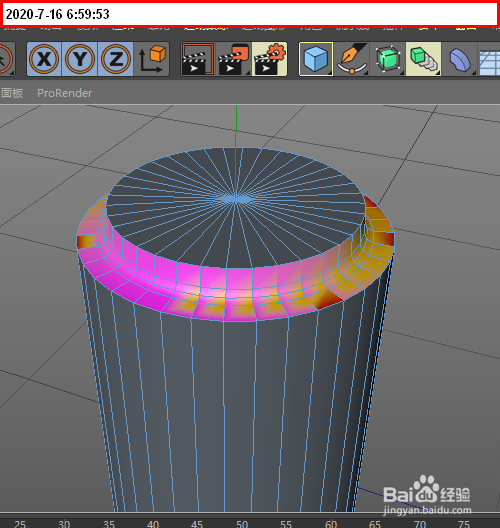Render to Picture Viewer

click(234, 59)
